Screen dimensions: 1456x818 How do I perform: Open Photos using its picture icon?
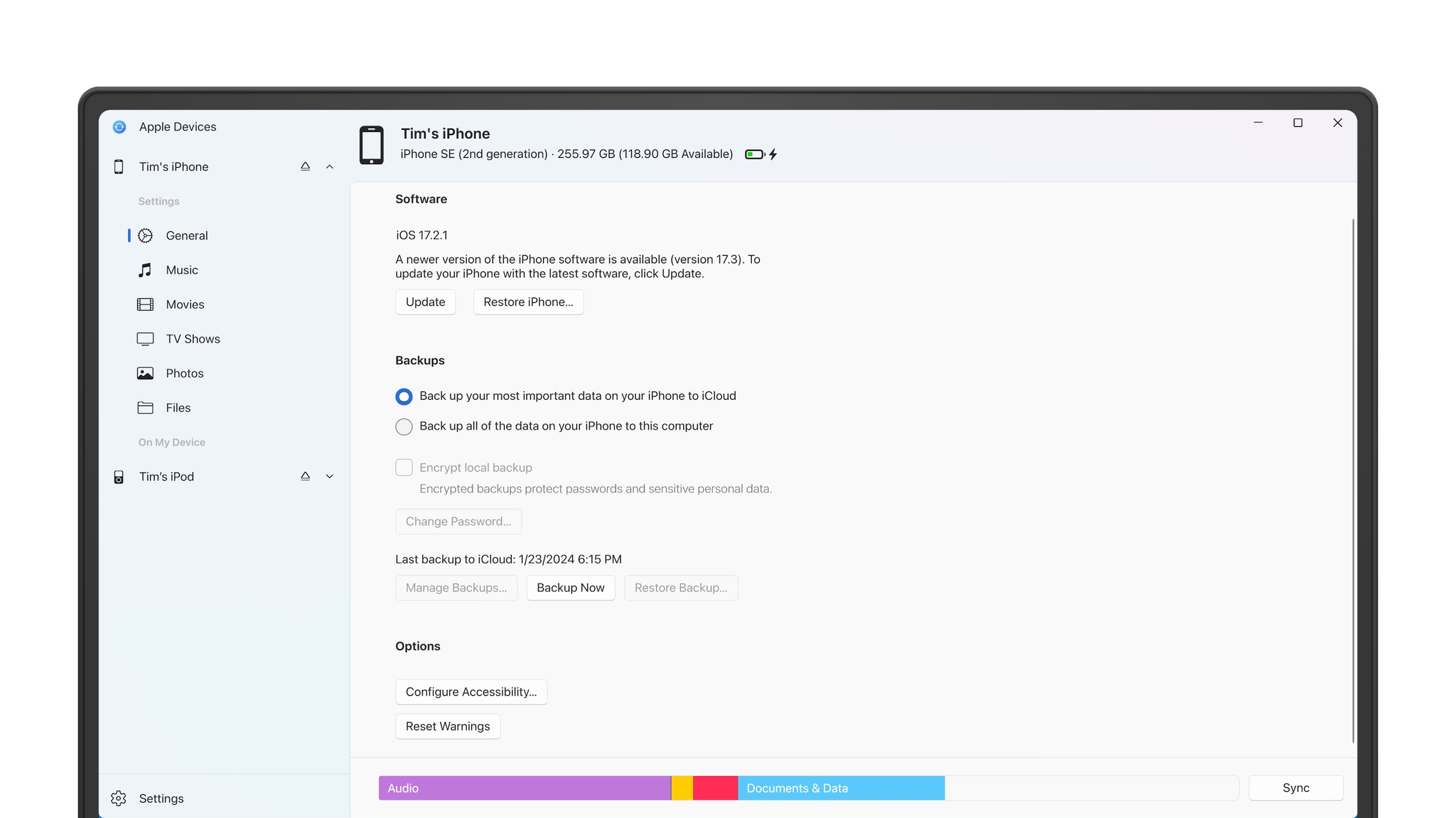point(145,373)
